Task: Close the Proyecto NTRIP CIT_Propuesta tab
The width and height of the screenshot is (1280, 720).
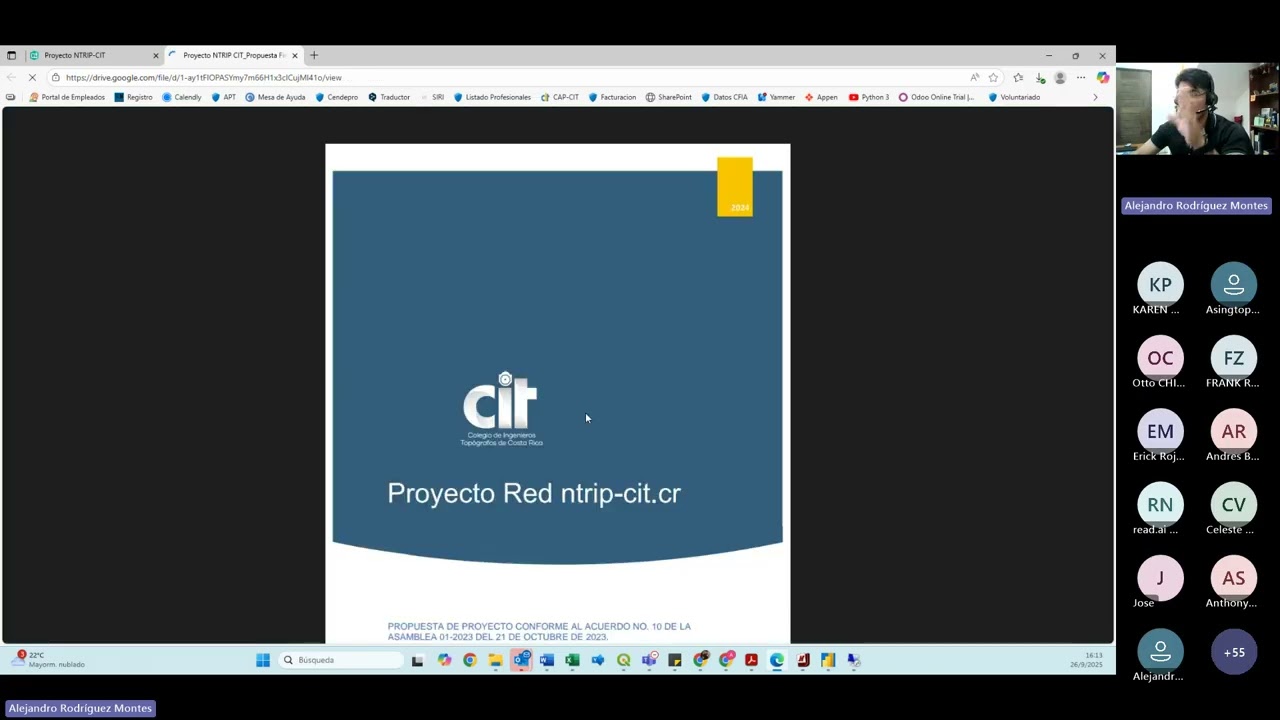Action: tap(294, 56)
